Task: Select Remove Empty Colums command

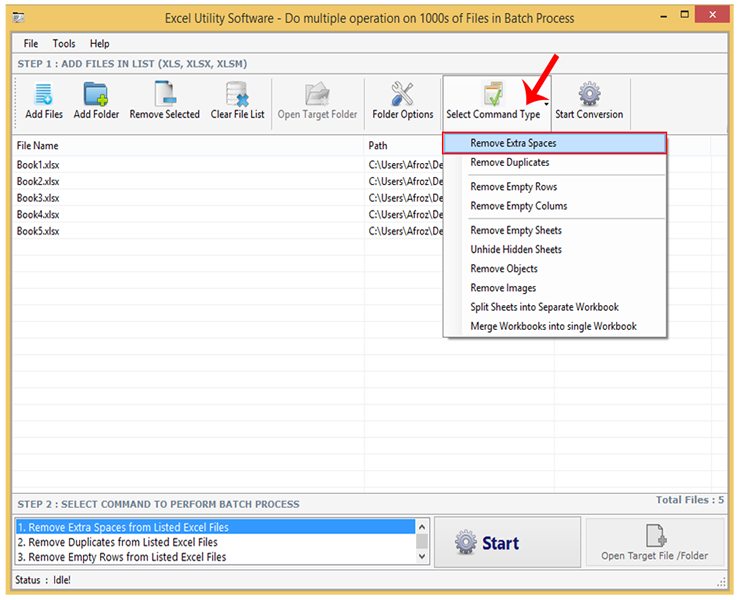Action: point(555,206)
